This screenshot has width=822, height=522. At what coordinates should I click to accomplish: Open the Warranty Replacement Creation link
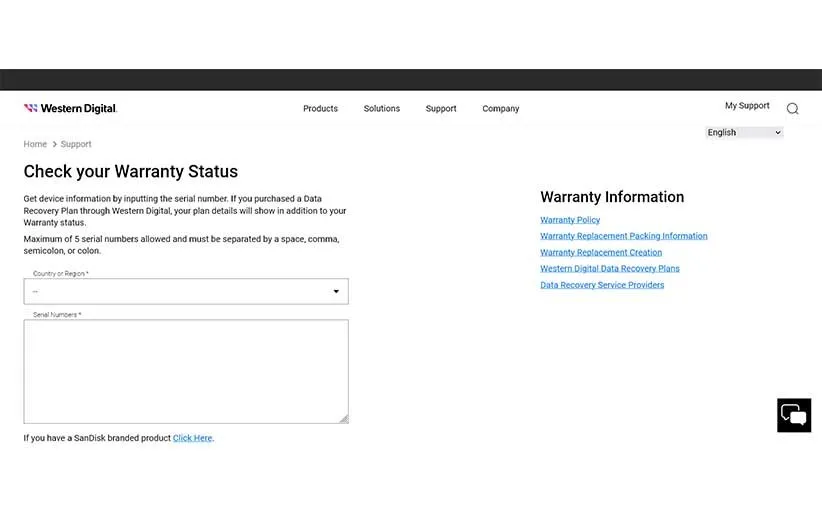[x=601, y=253]
